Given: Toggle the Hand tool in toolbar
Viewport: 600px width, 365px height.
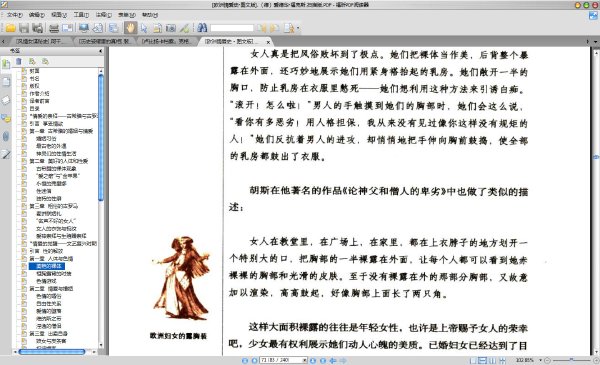Looking at the screenshot, I should tap(130, 28).
